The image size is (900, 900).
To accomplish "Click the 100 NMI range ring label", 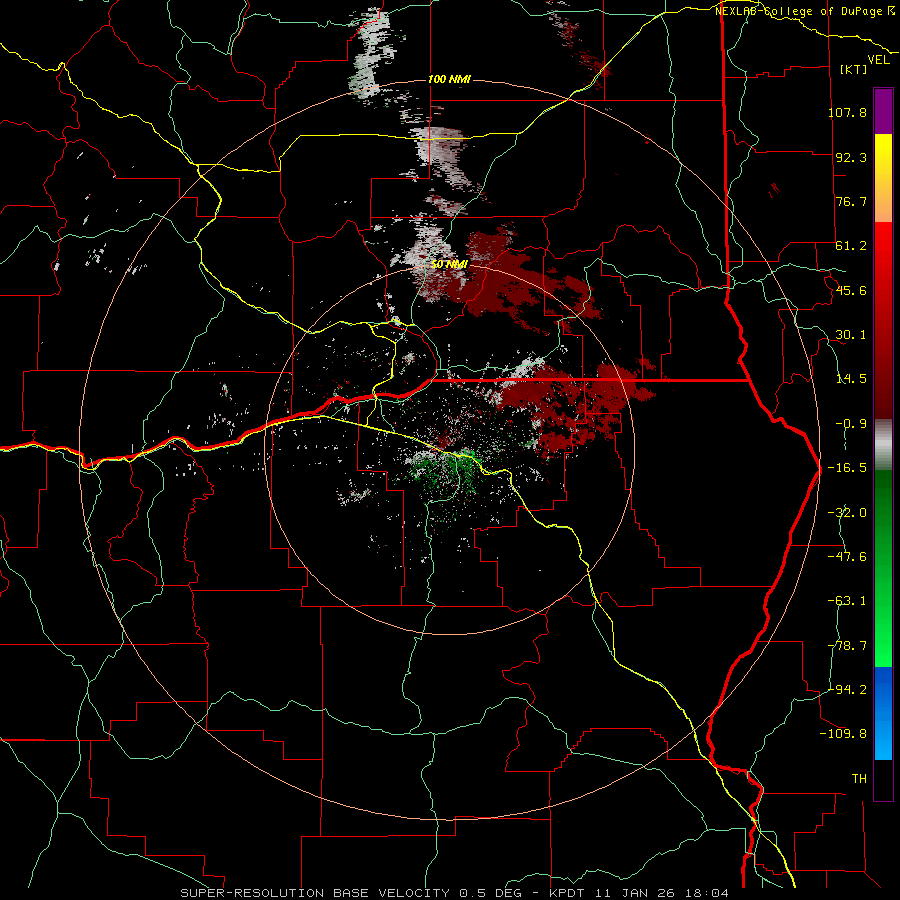I will (x=449, y=79).
